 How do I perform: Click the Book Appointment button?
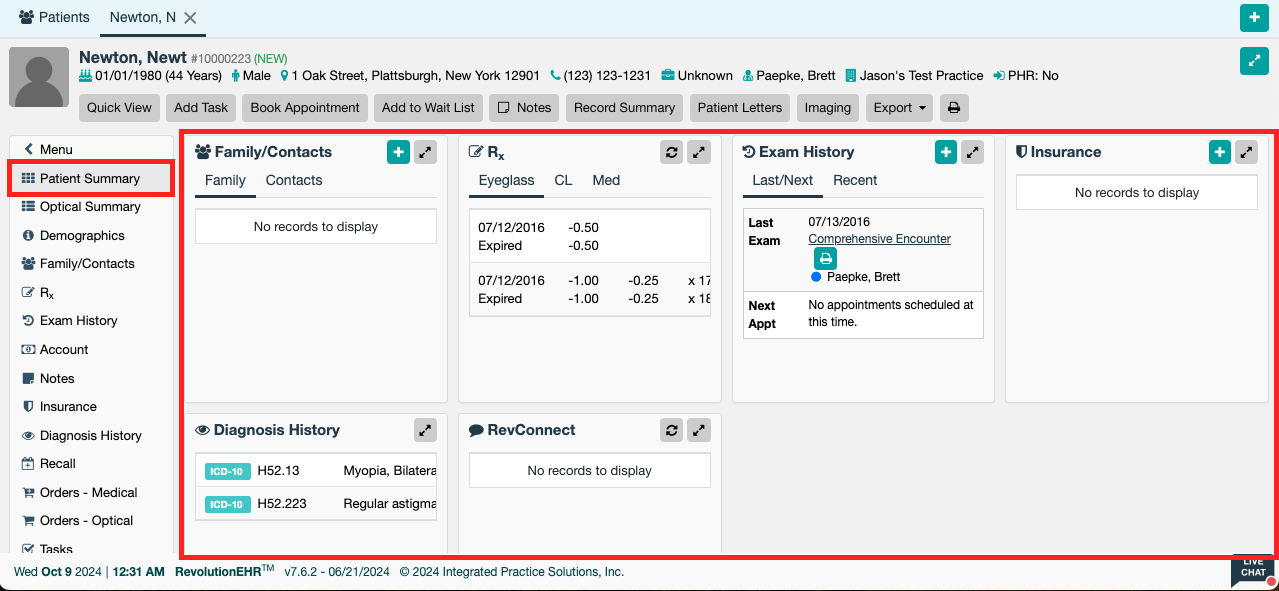(x=304, y=108)
